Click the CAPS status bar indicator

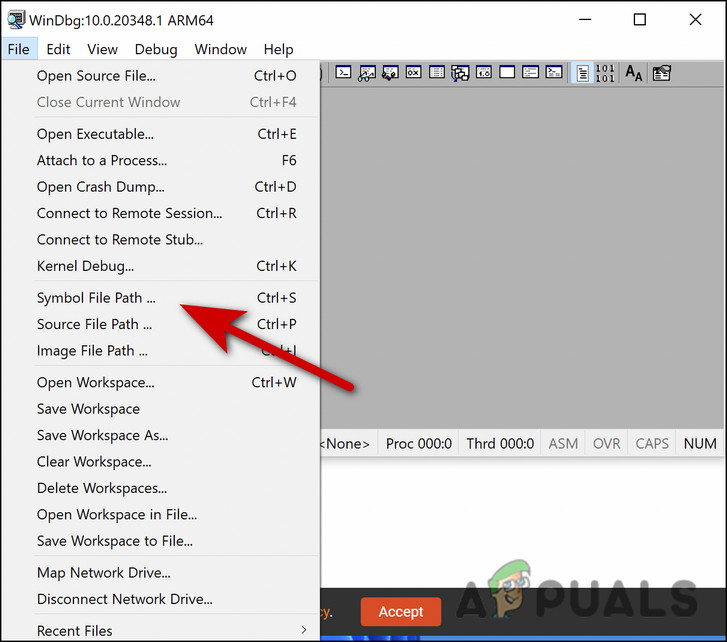(x=652, y=444)
